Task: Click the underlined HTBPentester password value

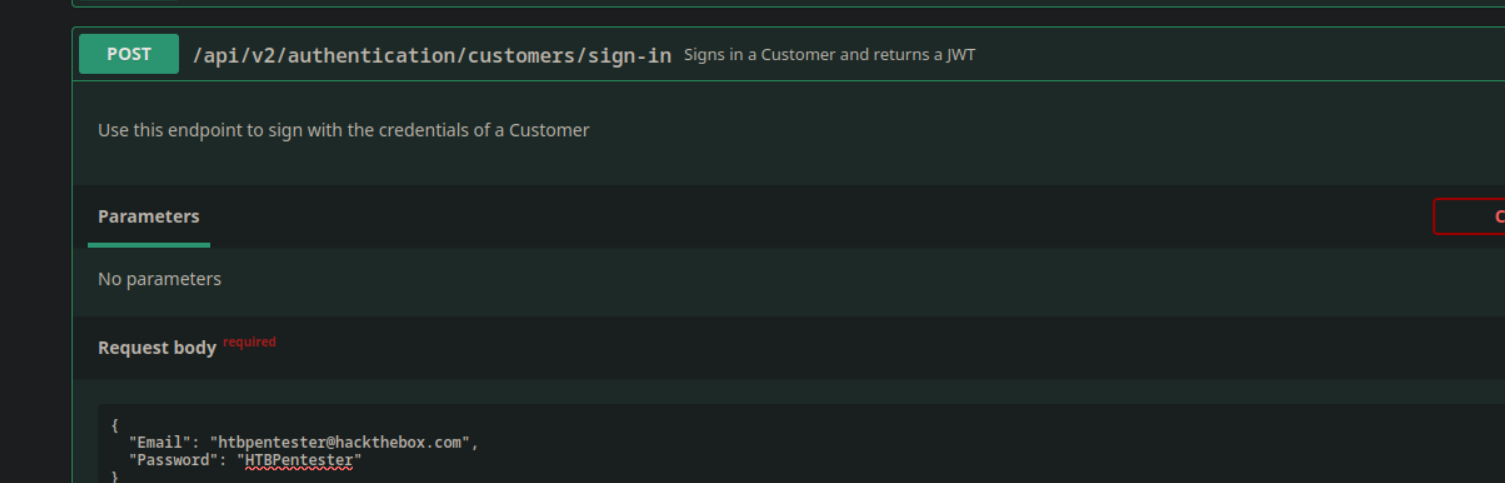Action: tap(299, 460)
